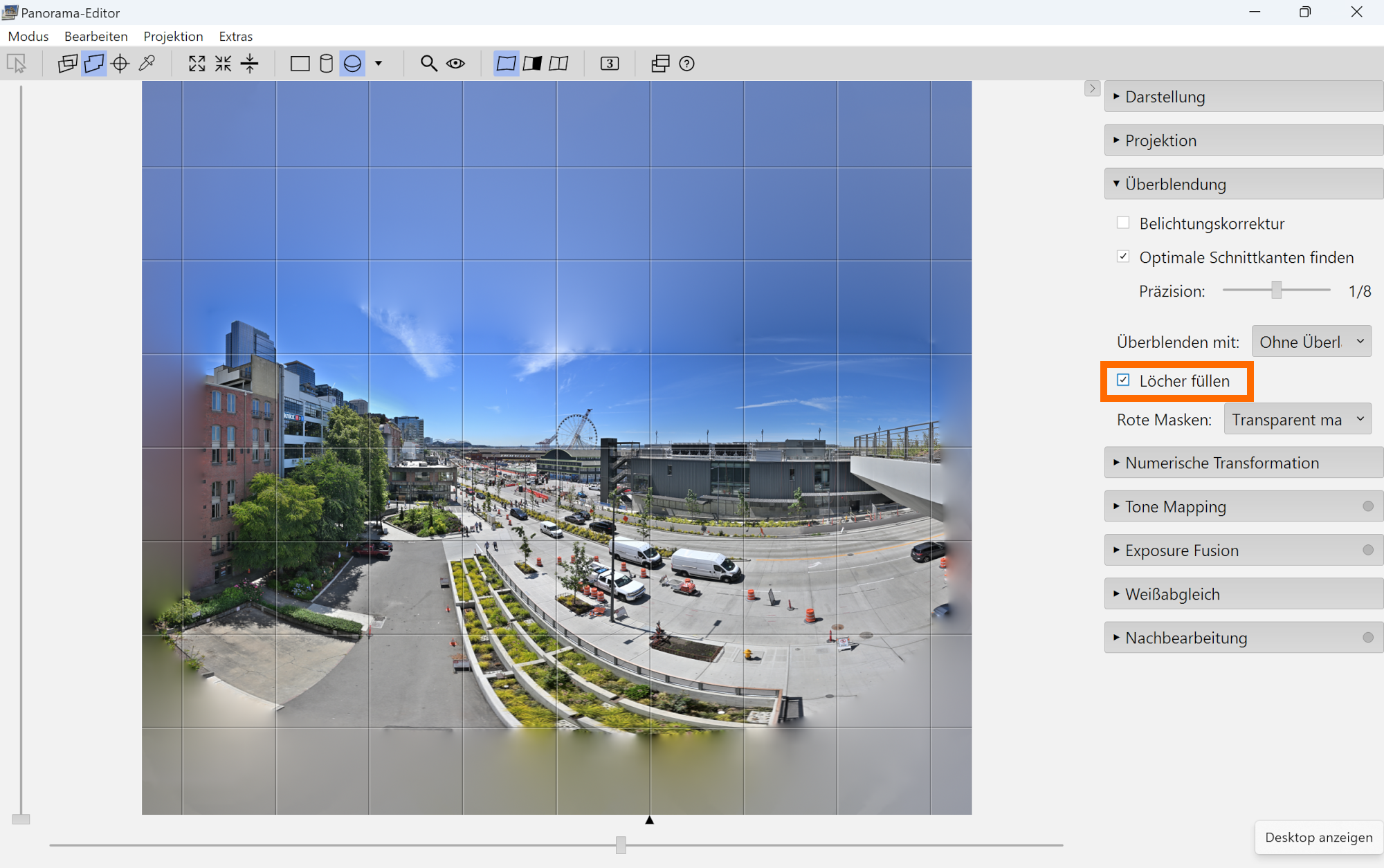
Task: Click the magnifying glass zoom tool
Action: 428,64
